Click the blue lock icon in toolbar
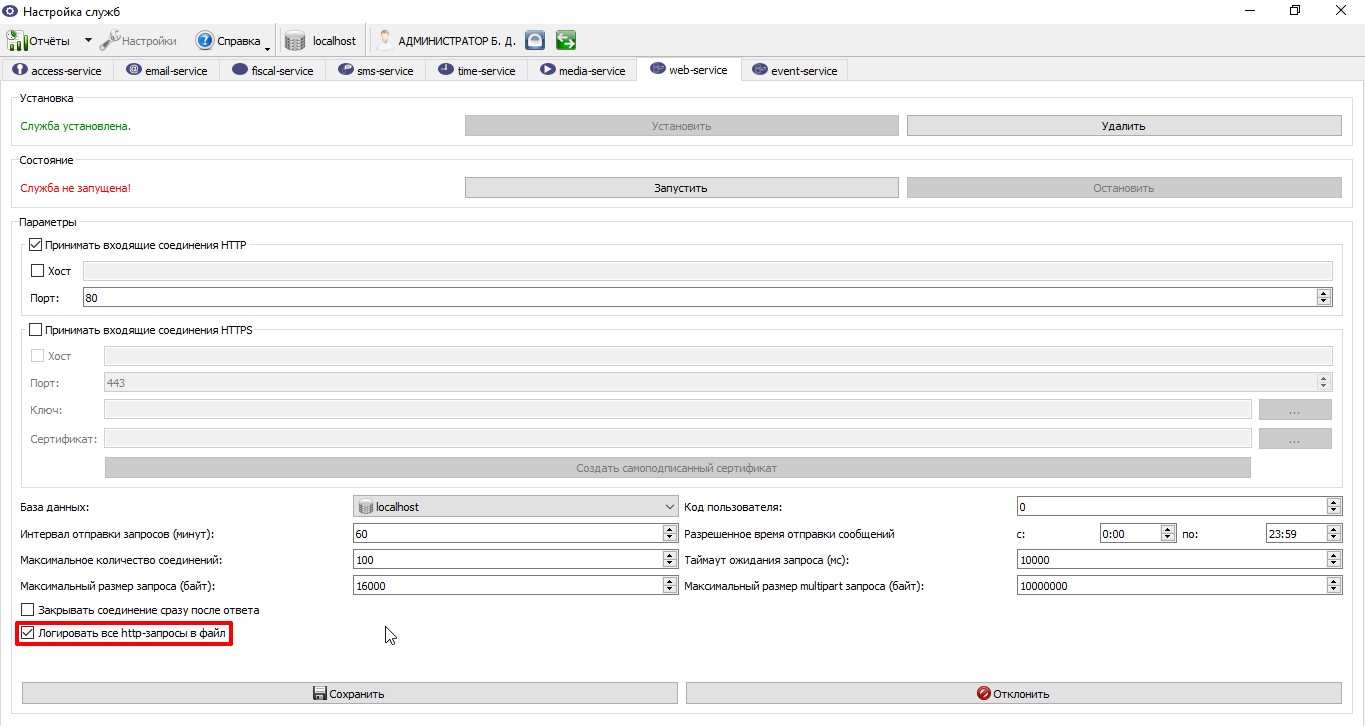1365x726 pixels. click(535, 41)
